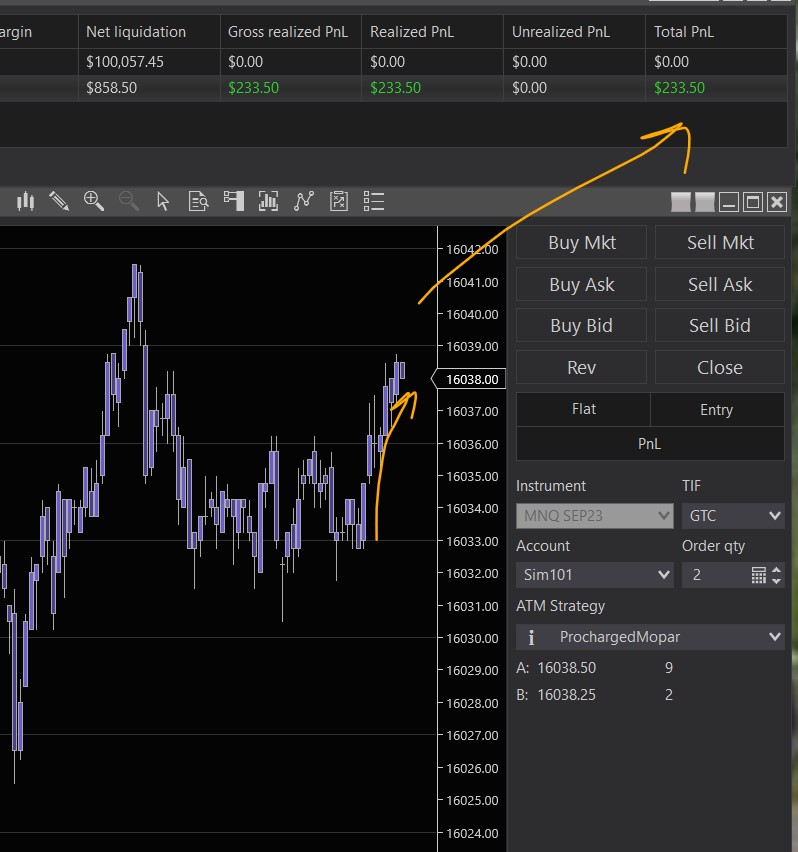Click the 16038.00 current price marker
The image size is (798, 852).
(x=469, y=379)
